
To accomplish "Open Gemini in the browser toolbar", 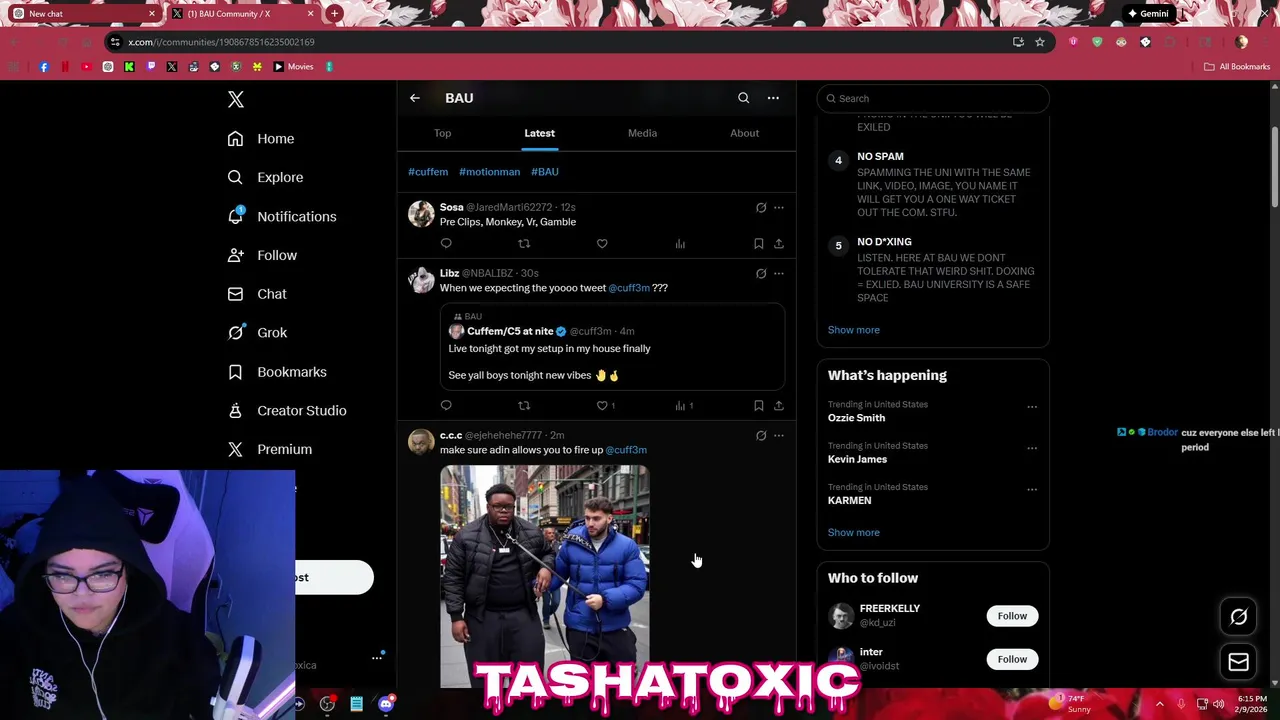I will click(1148, 14).
